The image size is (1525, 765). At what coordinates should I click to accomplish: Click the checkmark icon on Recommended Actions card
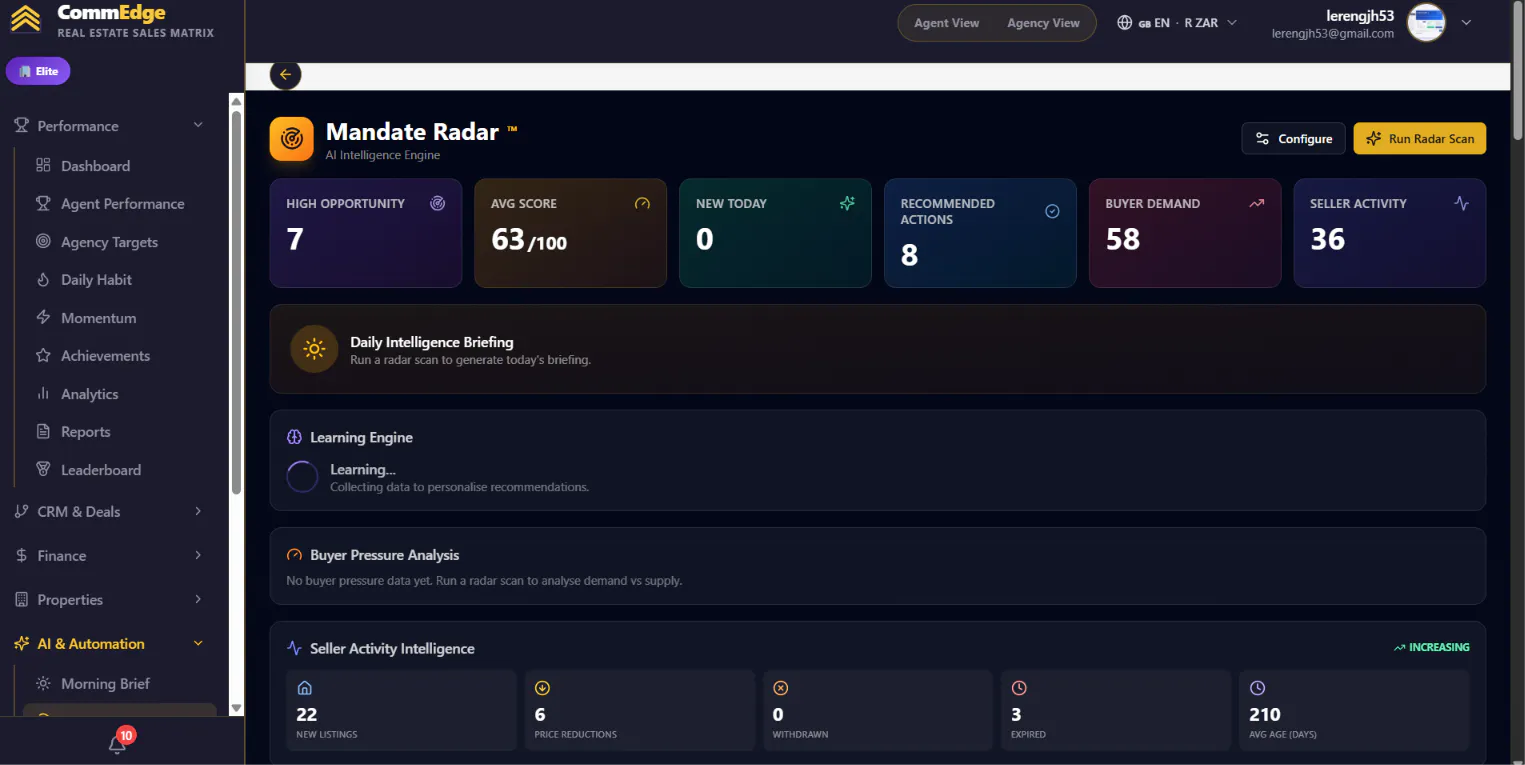tap(1052, 211)
